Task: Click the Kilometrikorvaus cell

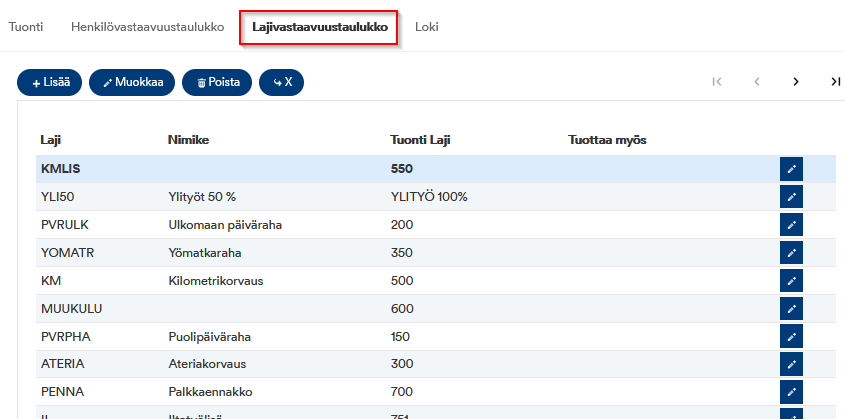Action: [x=216, y=281]
